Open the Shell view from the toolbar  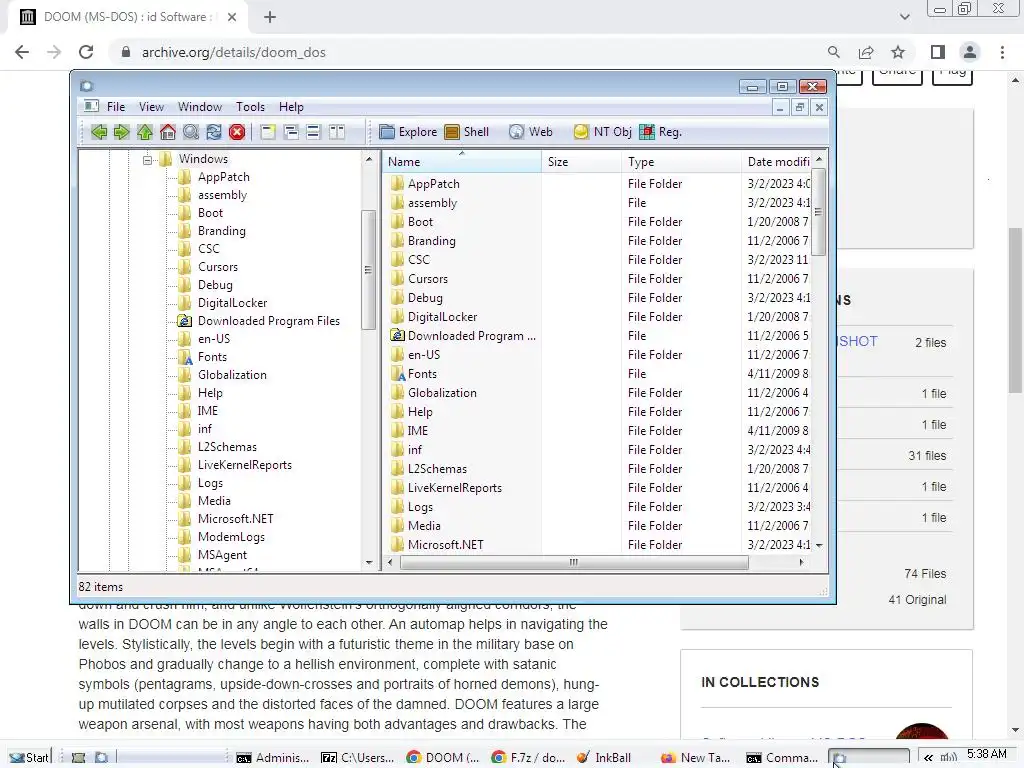tap(466, 132)
